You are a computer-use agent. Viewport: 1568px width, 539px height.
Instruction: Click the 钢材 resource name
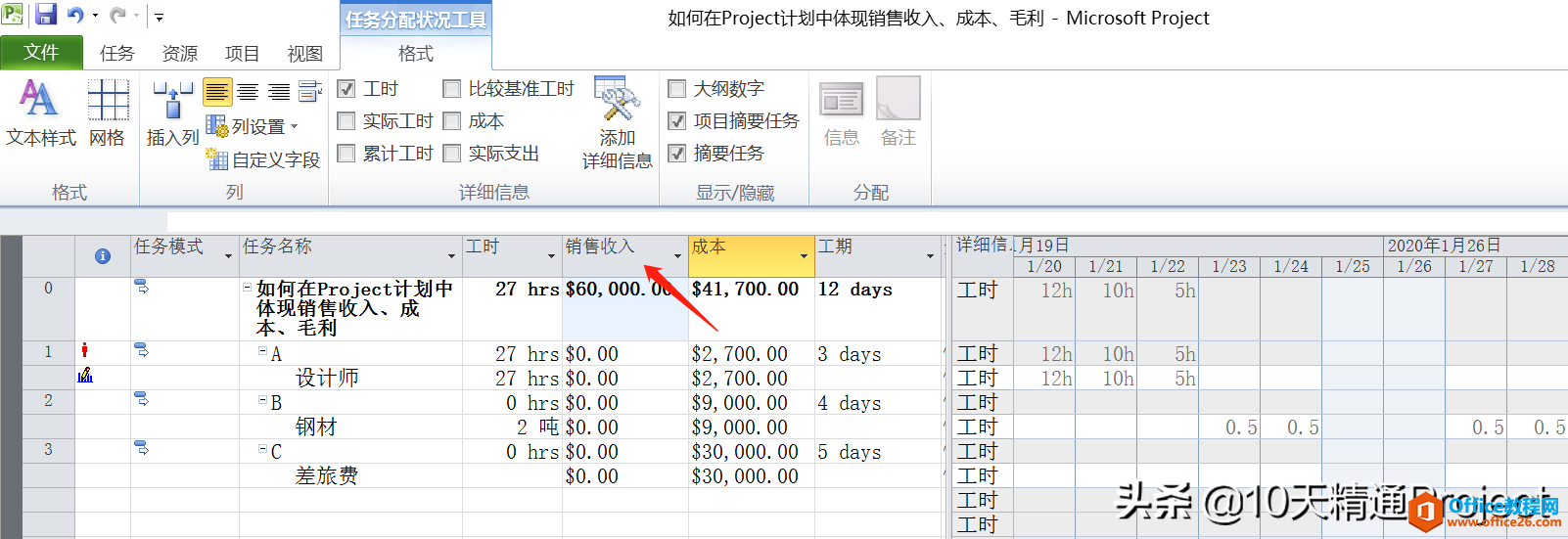[316, 427]
